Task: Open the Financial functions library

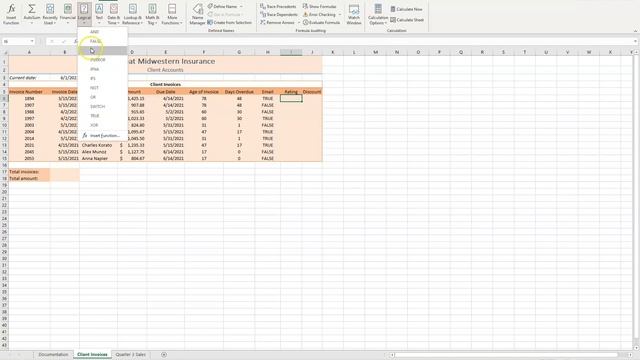Action: (68, 14)
